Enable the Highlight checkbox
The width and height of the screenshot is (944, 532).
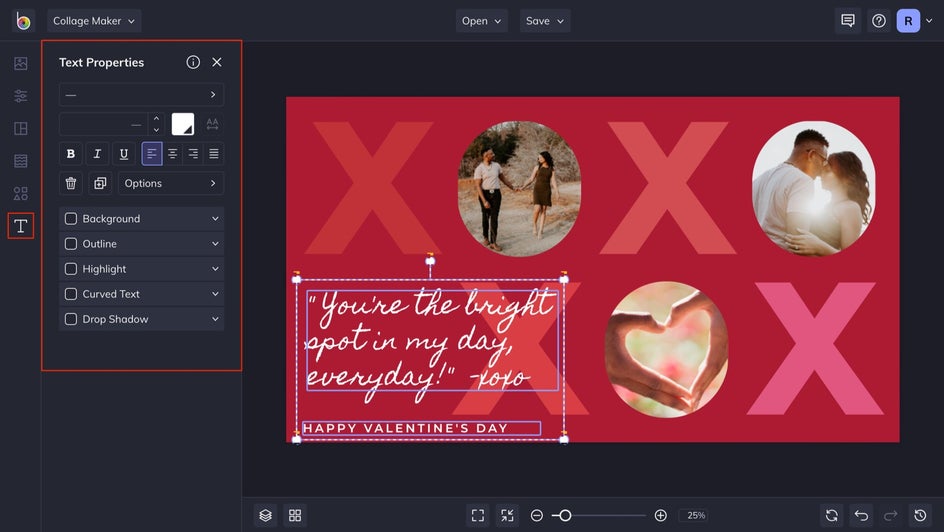click(70, 269)
